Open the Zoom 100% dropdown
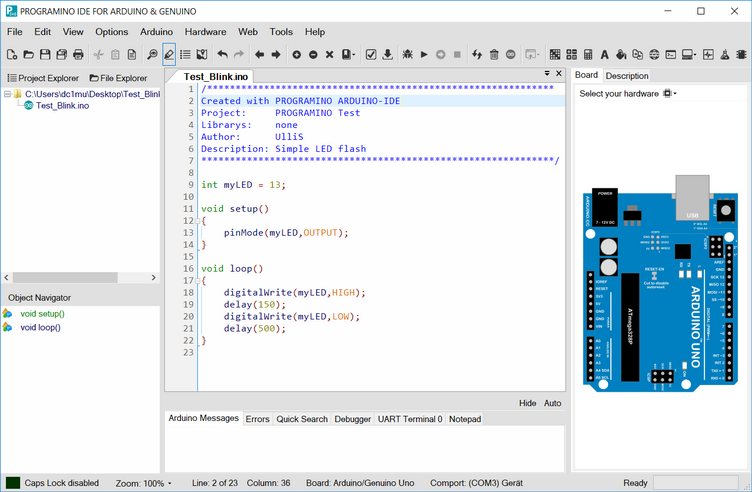 144,483
